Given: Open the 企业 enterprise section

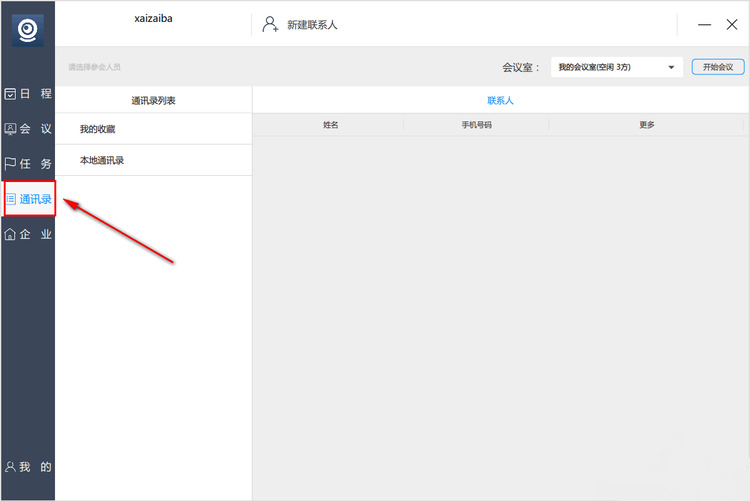Looking at the screenshot, I should tap(28, 234).
